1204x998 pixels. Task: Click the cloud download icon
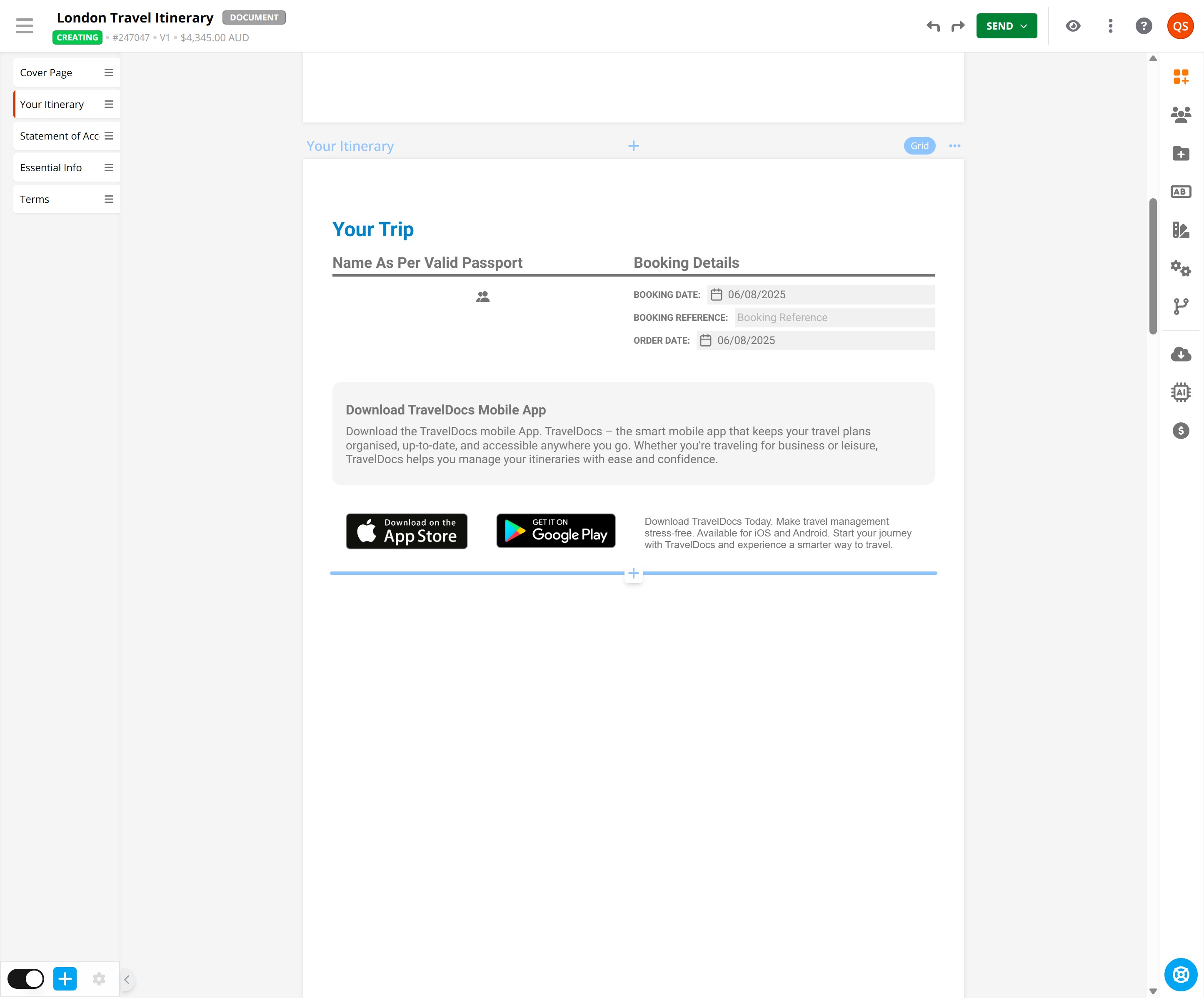point(1181,354)
